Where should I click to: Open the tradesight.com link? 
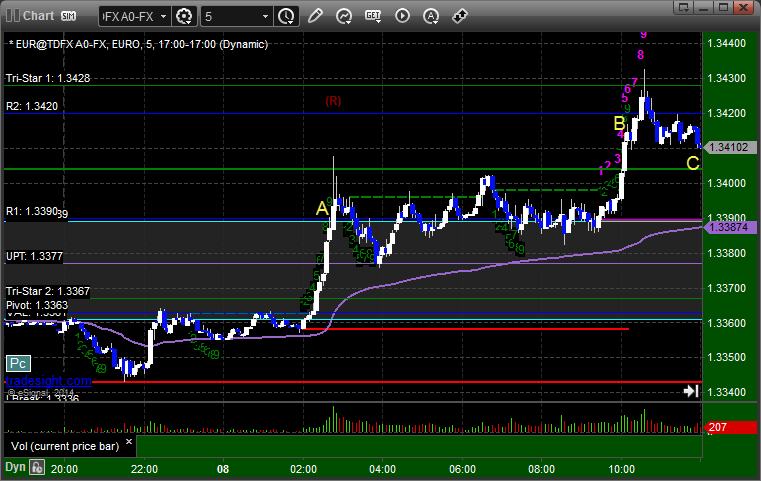tap(48, 381)
